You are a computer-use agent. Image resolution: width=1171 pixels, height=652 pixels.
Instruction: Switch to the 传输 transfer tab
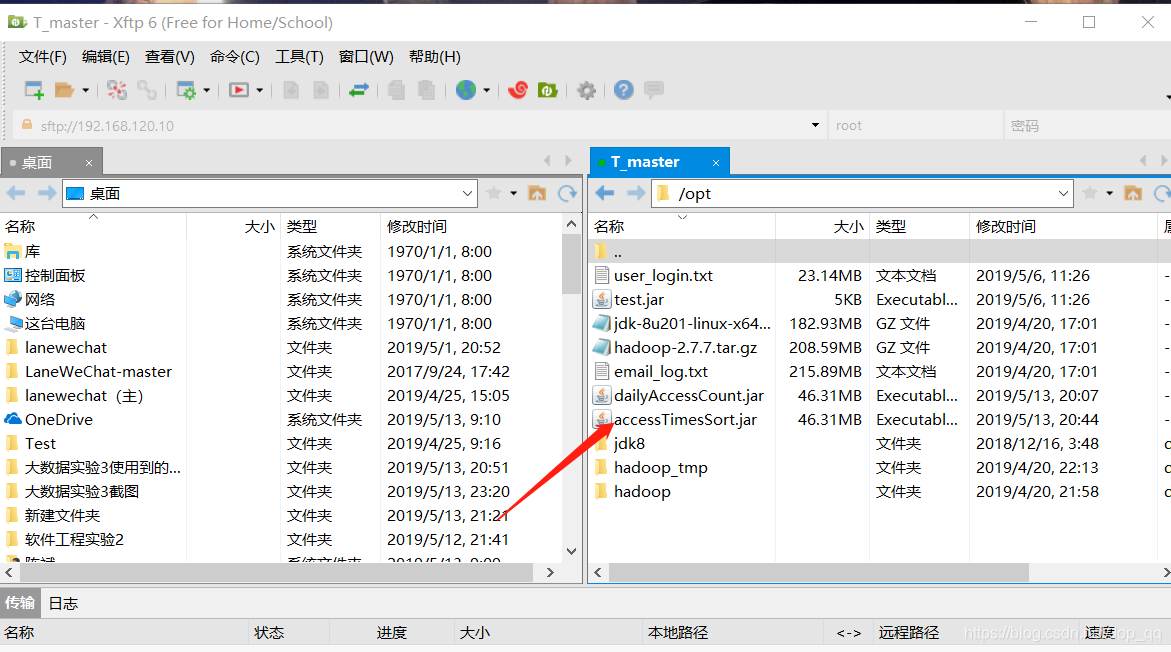19,603
